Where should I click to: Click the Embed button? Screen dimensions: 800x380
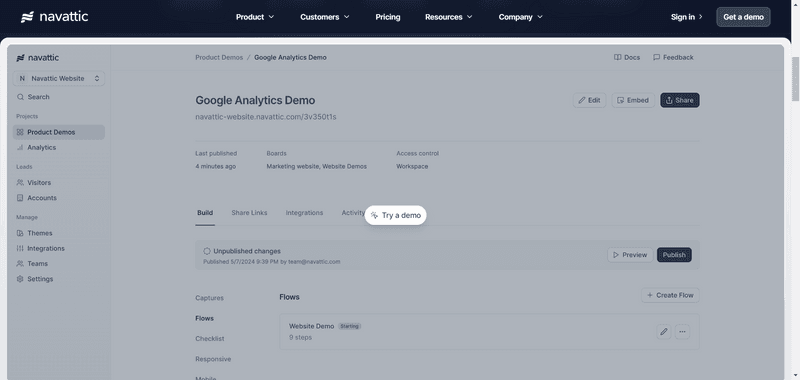pyautogui.click(x=633, y=100)
